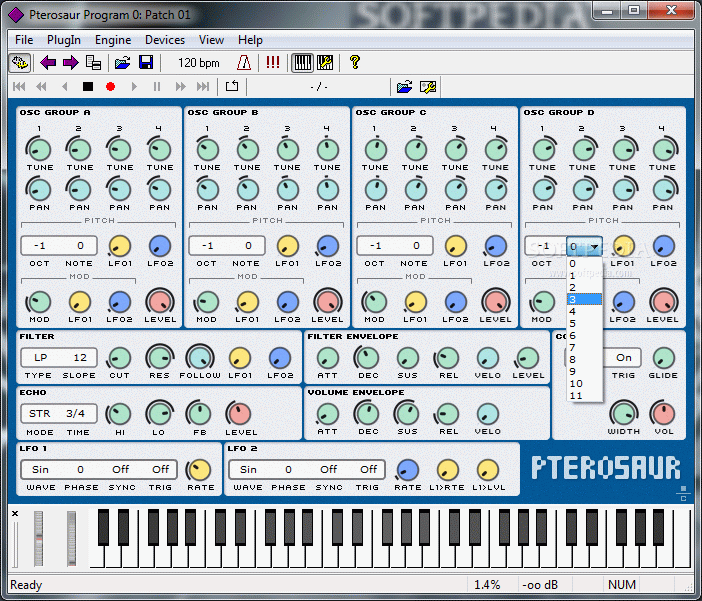This screenshot has width=702, height=601.
Task: Toggle the LFO 2 SYNC setting
Action: [x=329, y=469]
